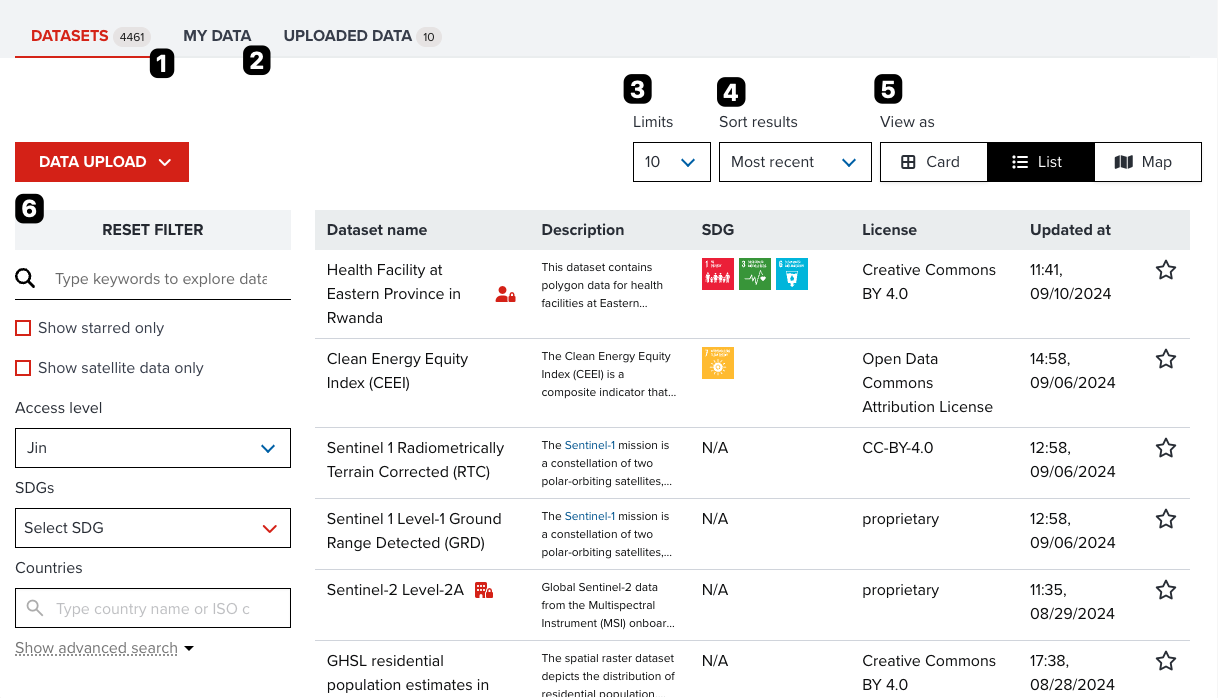The image size is (1218, 698).
Task: Click the organization lock icon beside Sentinel-2 Level-2A
Action: 483,590
